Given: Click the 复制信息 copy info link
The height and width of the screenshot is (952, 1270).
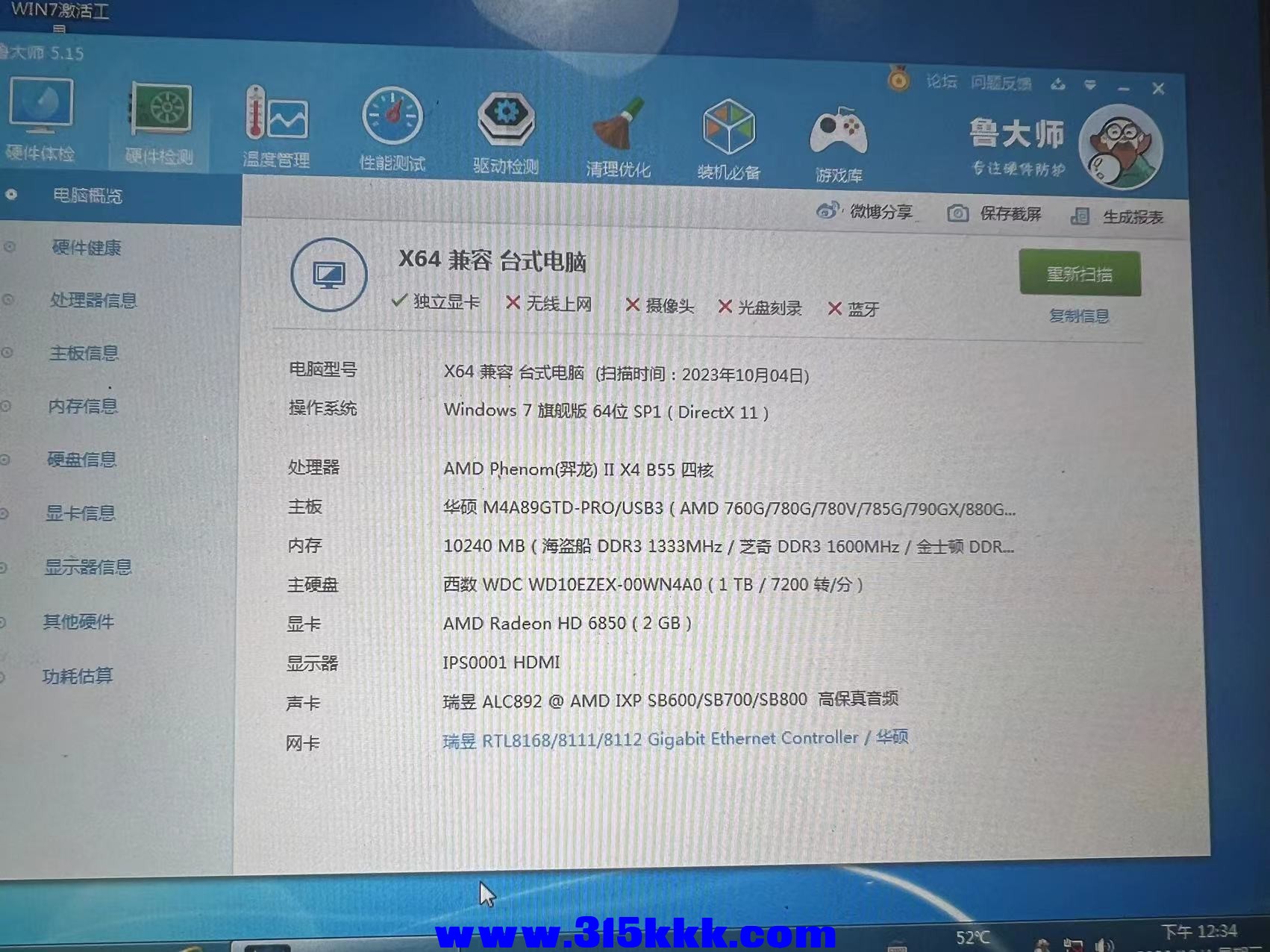Looking at the screenshot, I should 1079,316.
